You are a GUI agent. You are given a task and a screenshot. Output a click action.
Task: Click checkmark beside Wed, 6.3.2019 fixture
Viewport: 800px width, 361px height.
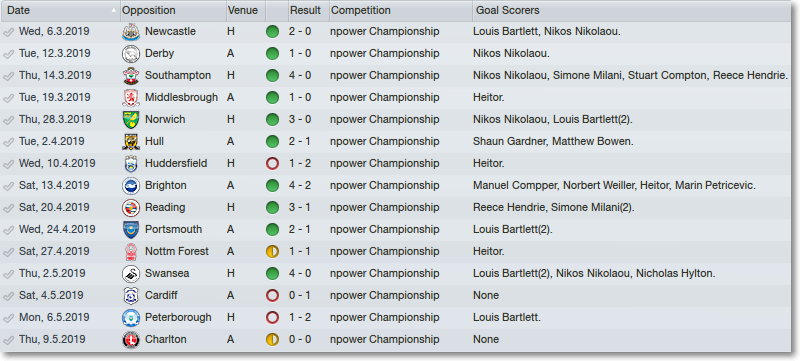(x=9, y=32)
